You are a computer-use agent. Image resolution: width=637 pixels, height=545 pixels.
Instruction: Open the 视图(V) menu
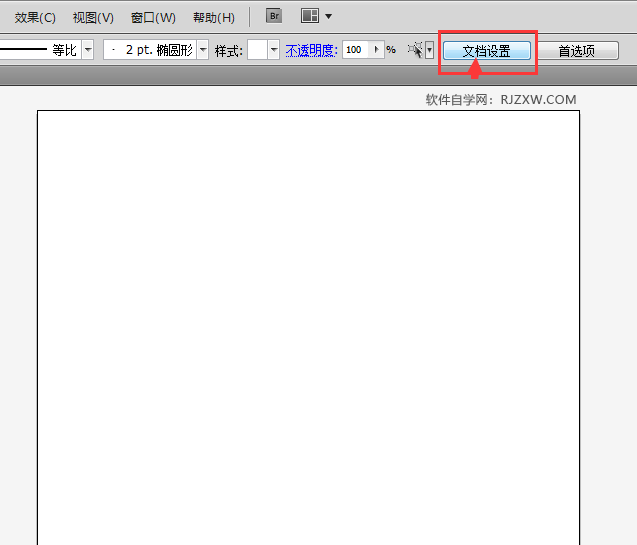pyautogui.click(x=93, y=17)
